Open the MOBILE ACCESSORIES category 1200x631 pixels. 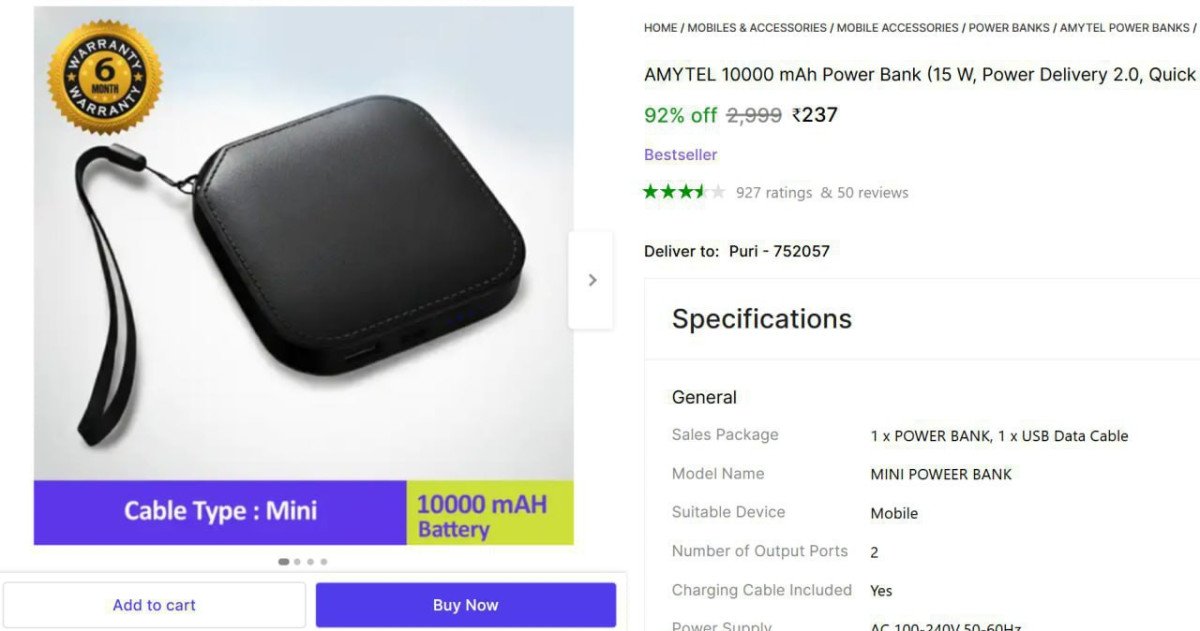tap(896, 27)
